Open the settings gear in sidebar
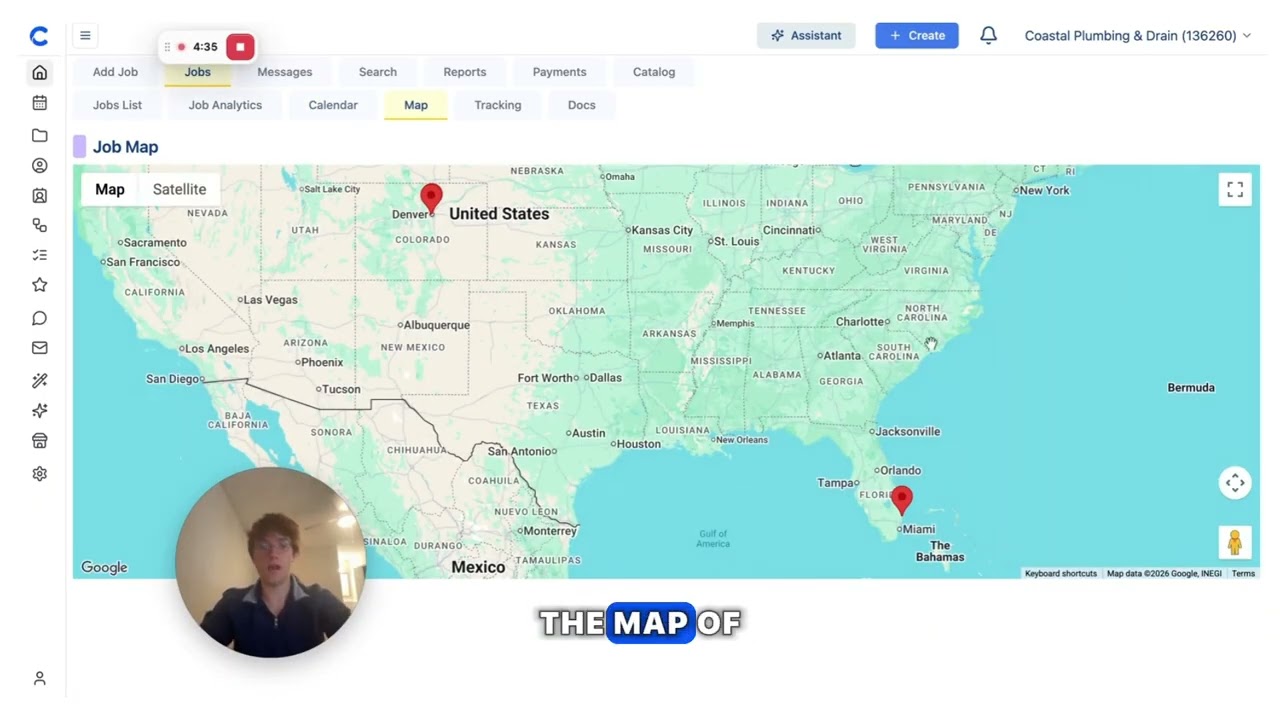This screenshot has width=1280, height=720. pyautogui.click(x=39, y=474)
